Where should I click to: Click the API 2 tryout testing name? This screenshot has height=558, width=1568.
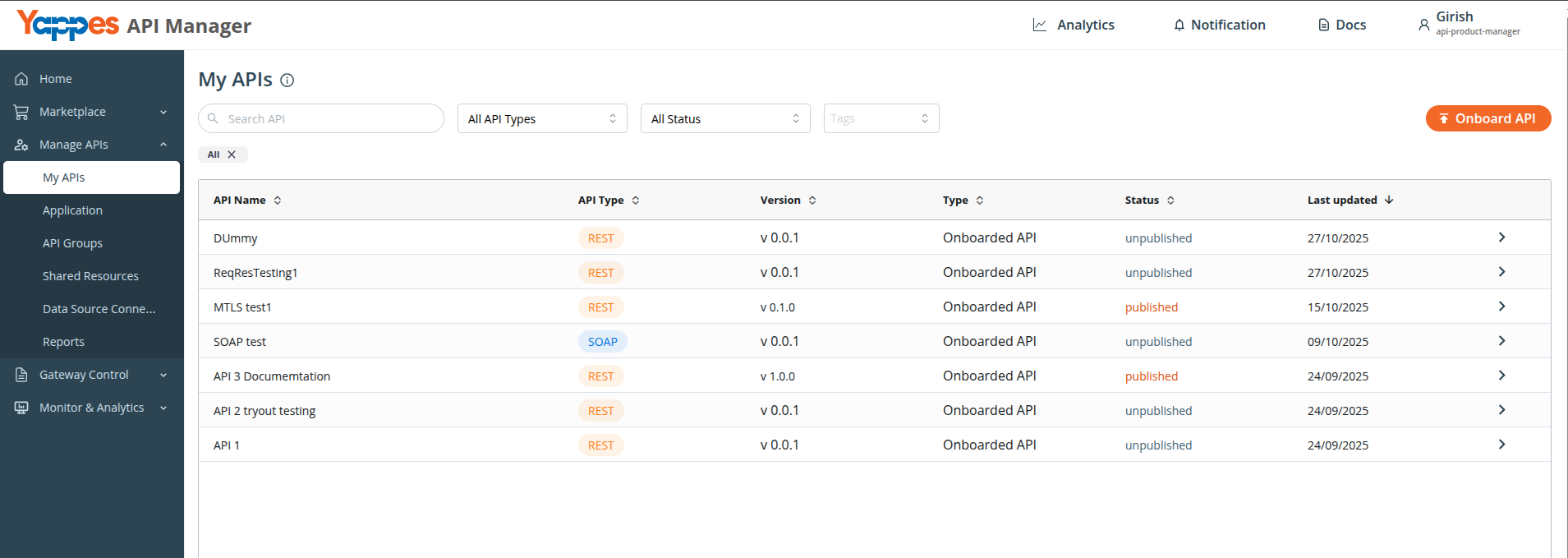coord(264,411)
